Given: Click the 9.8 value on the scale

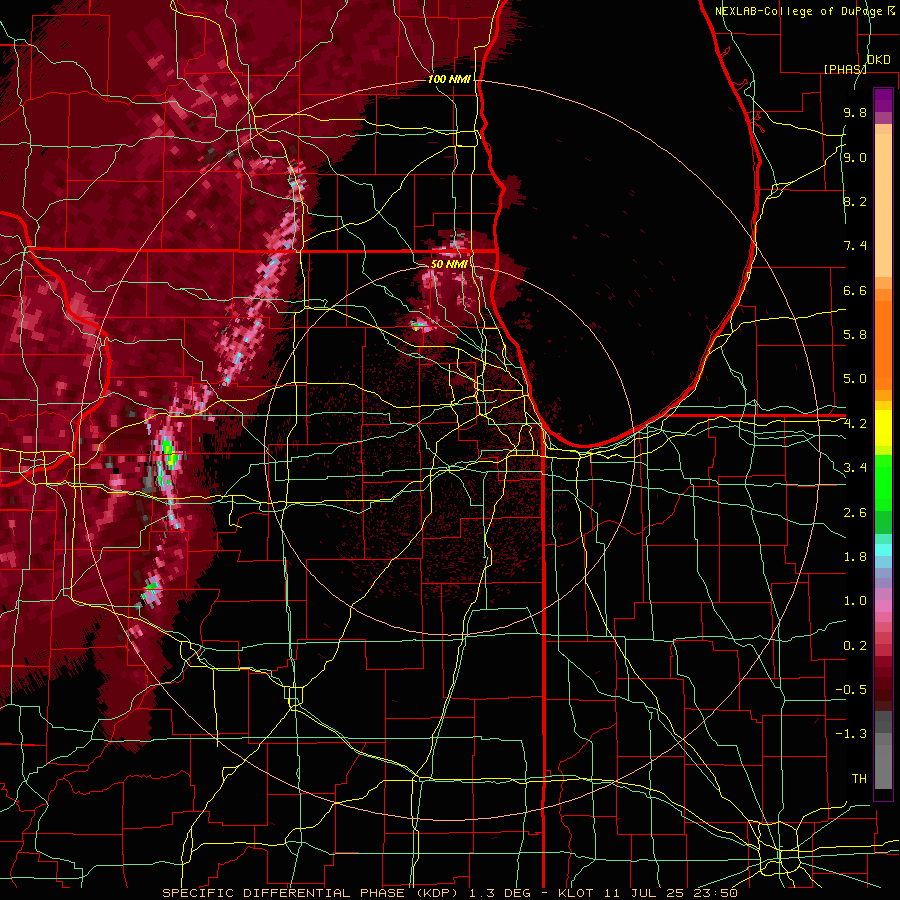Looking at the screenshot, I should [x=855, y=112].
